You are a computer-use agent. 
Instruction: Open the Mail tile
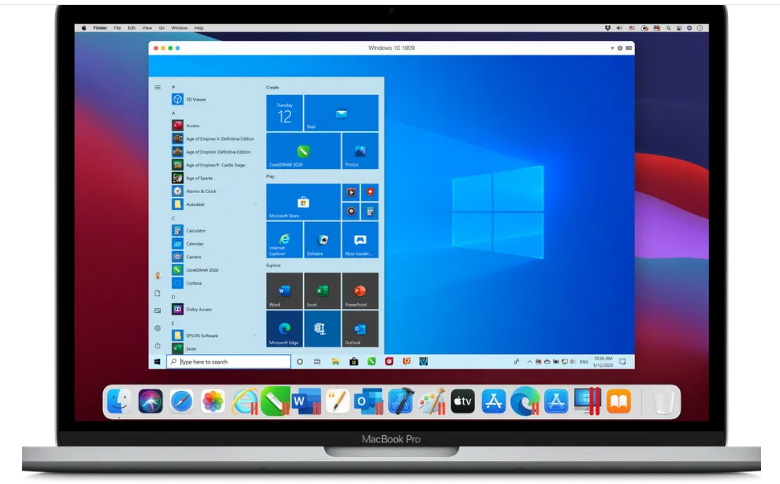point(341,113)
